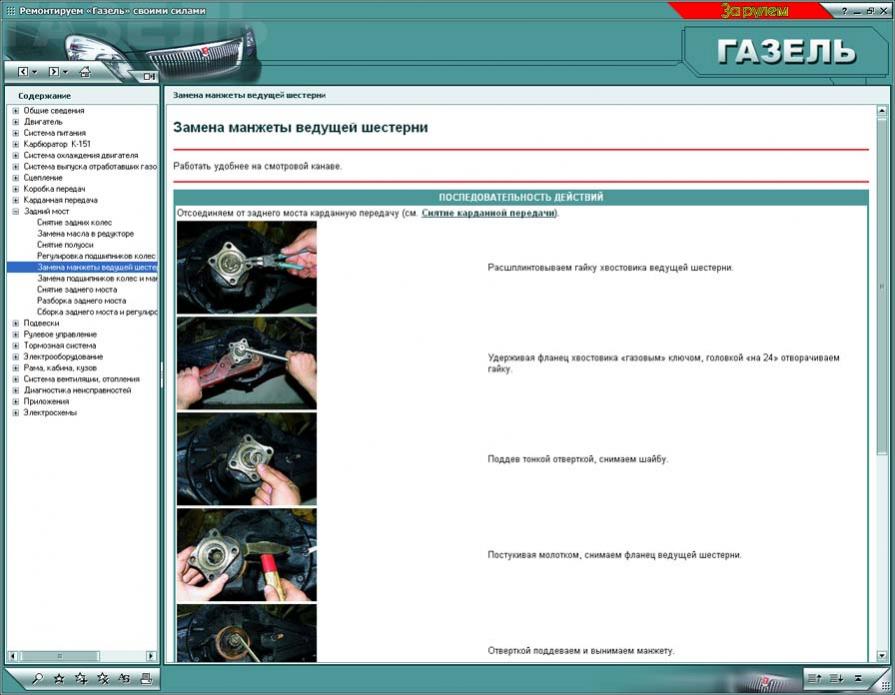This screenshot has height=695, width=895.
Task: Expand the Коробка передач section
Action: click(16, 189)
